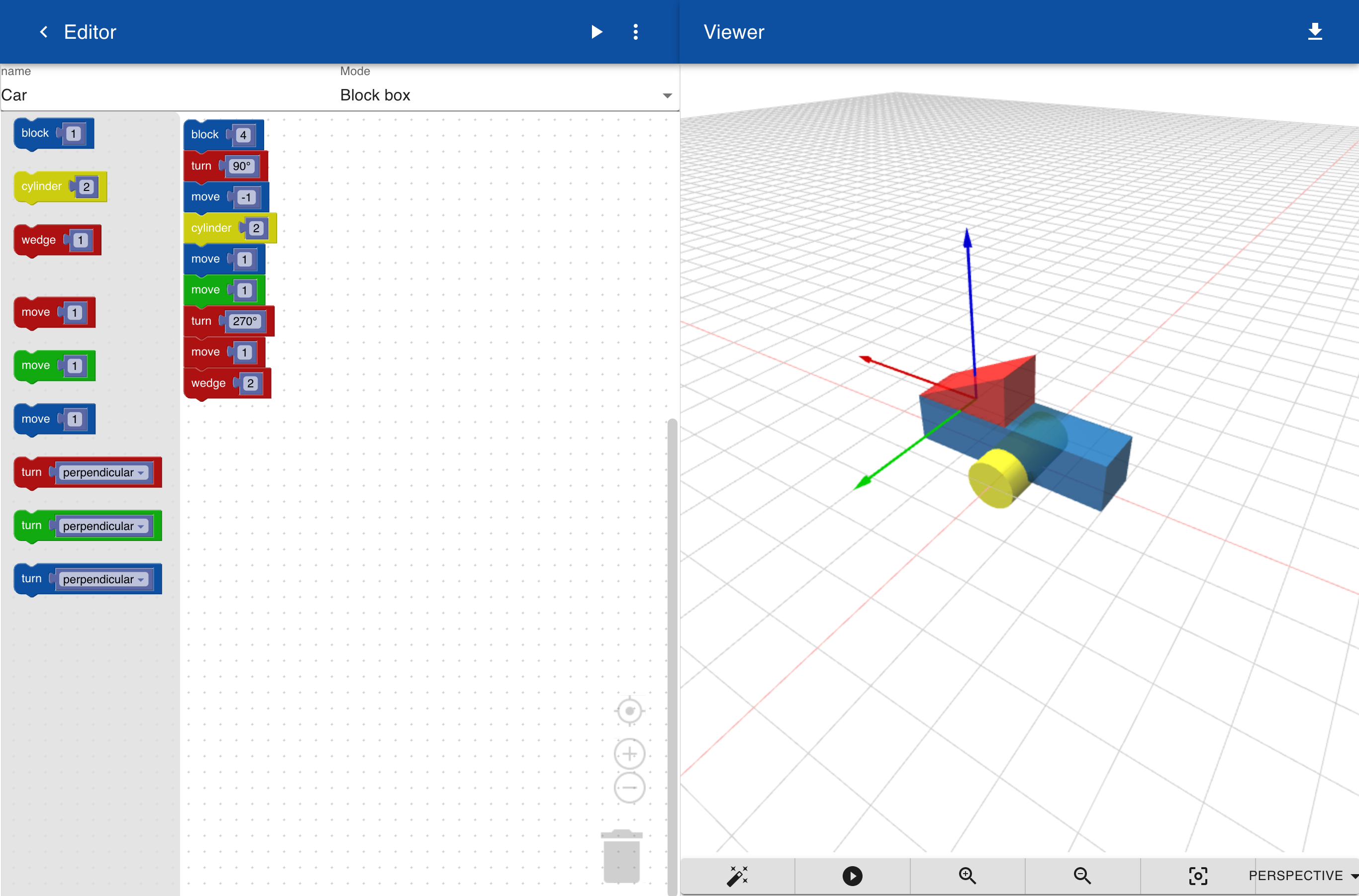Open the blue turn perpendicular dropdown
The height and width of the screenshot is (896, 1359).
coord(103,579)
